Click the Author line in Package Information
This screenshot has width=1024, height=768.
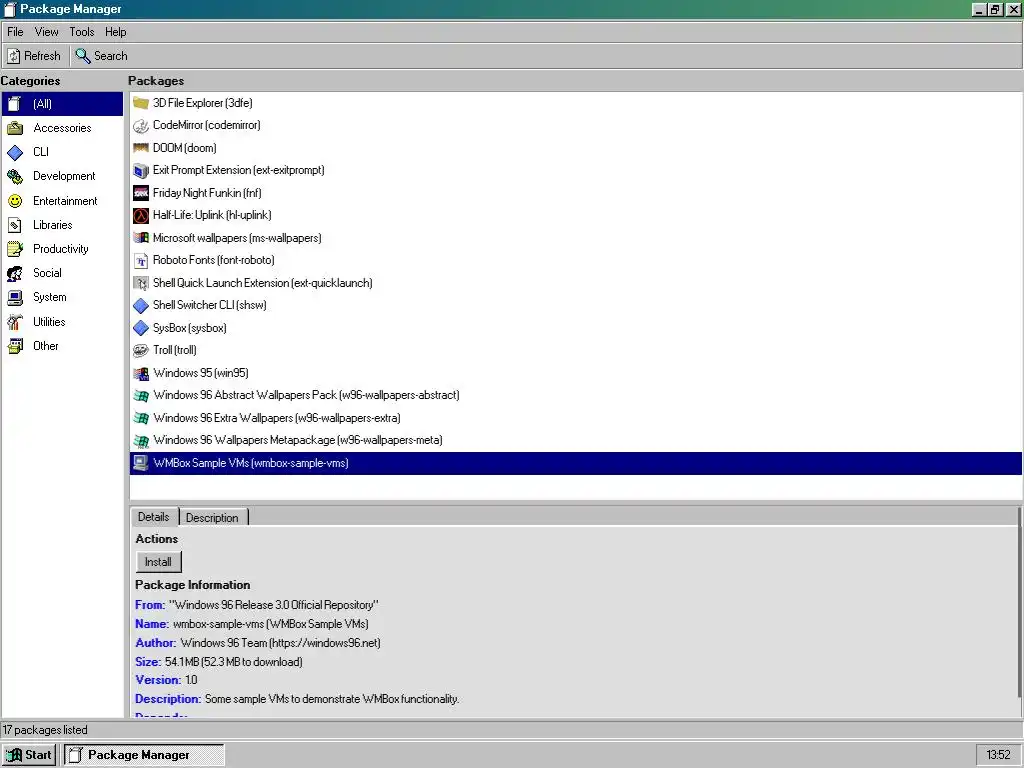click(258, 643)
